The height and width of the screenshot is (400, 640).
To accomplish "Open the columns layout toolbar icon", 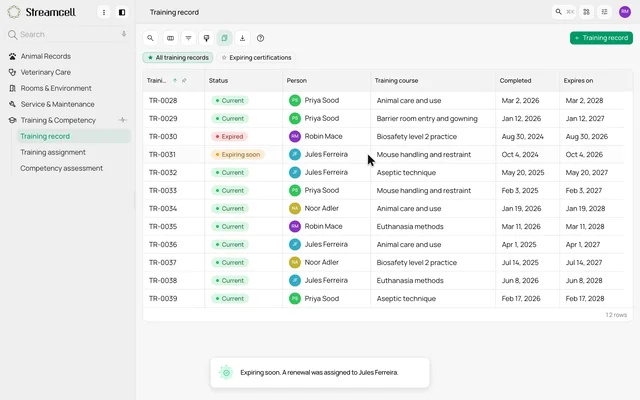I will click(170, 38).
